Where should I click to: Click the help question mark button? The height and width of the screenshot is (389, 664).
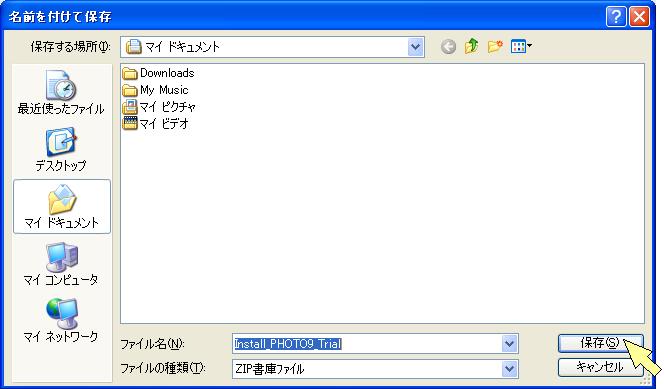[x=616, y=17]
